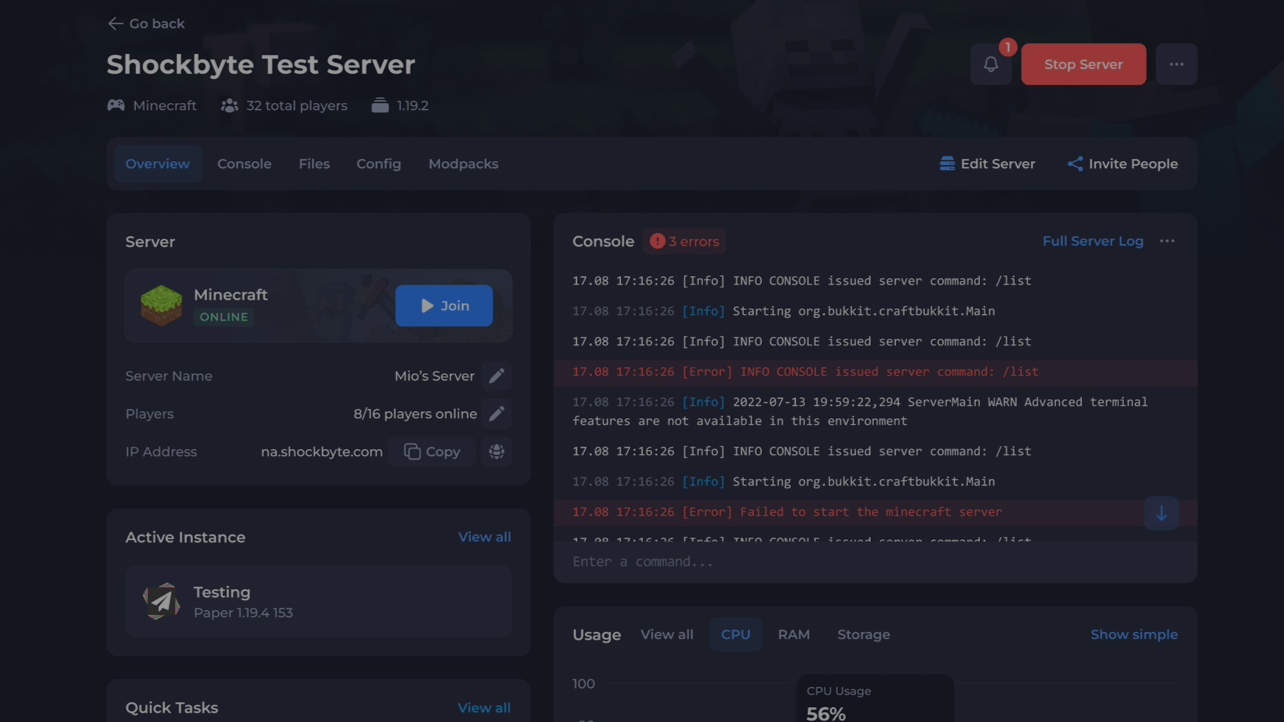This screenshot has width=1284, height=722.
Task: Switch usage to RAM tab
Action: pyautogui.click(x=794, y=635)
